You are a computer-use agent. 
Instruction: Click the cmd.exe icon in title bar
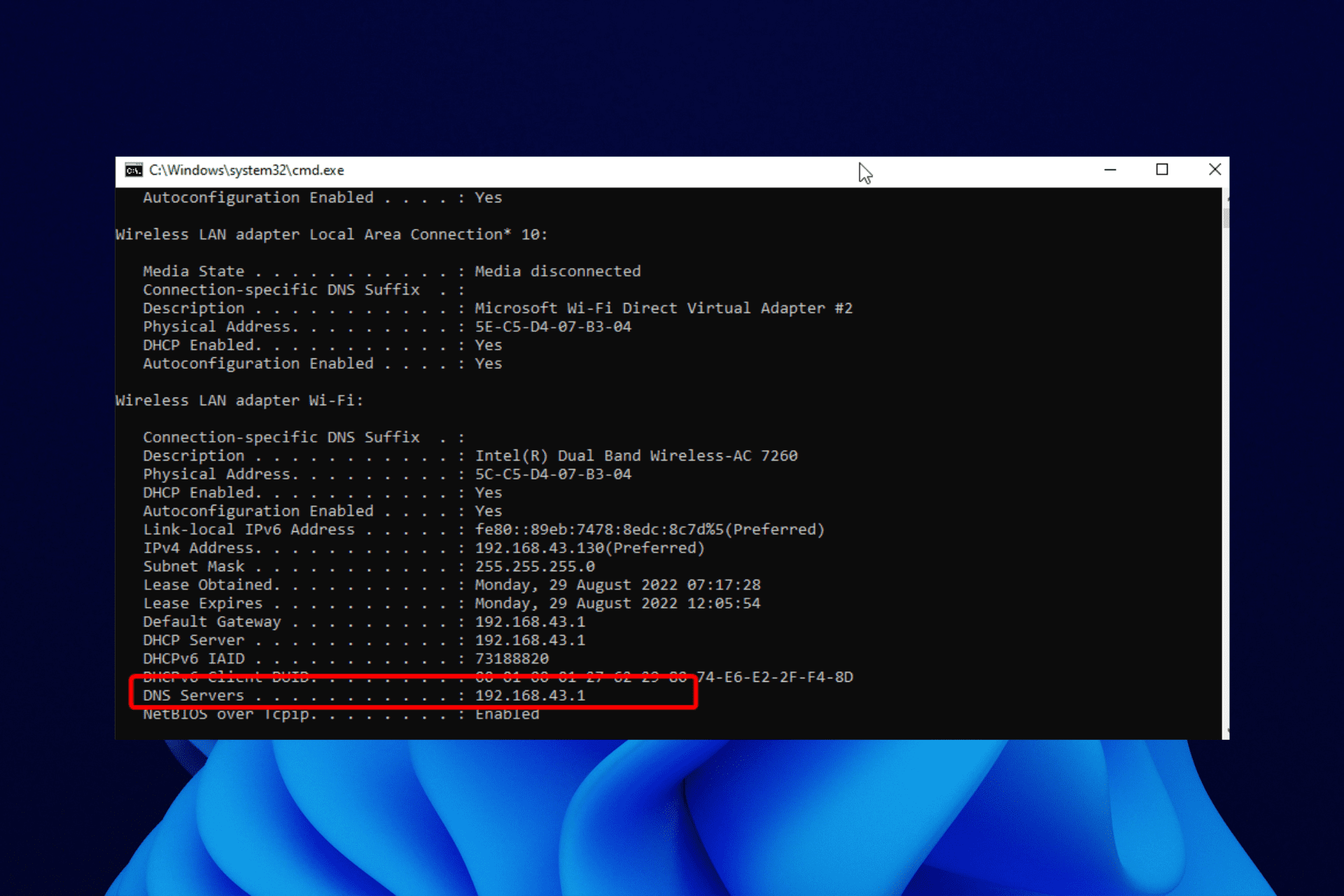click(134, 170)
